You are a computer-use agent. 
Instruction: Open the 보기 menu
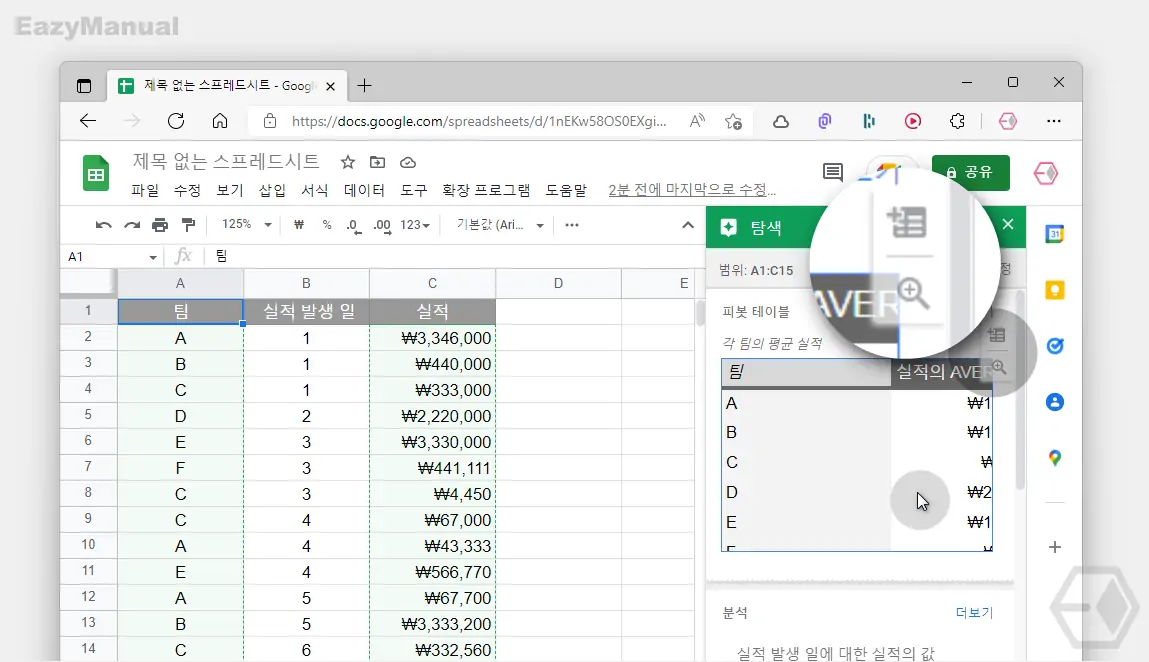tap(230, 191)
